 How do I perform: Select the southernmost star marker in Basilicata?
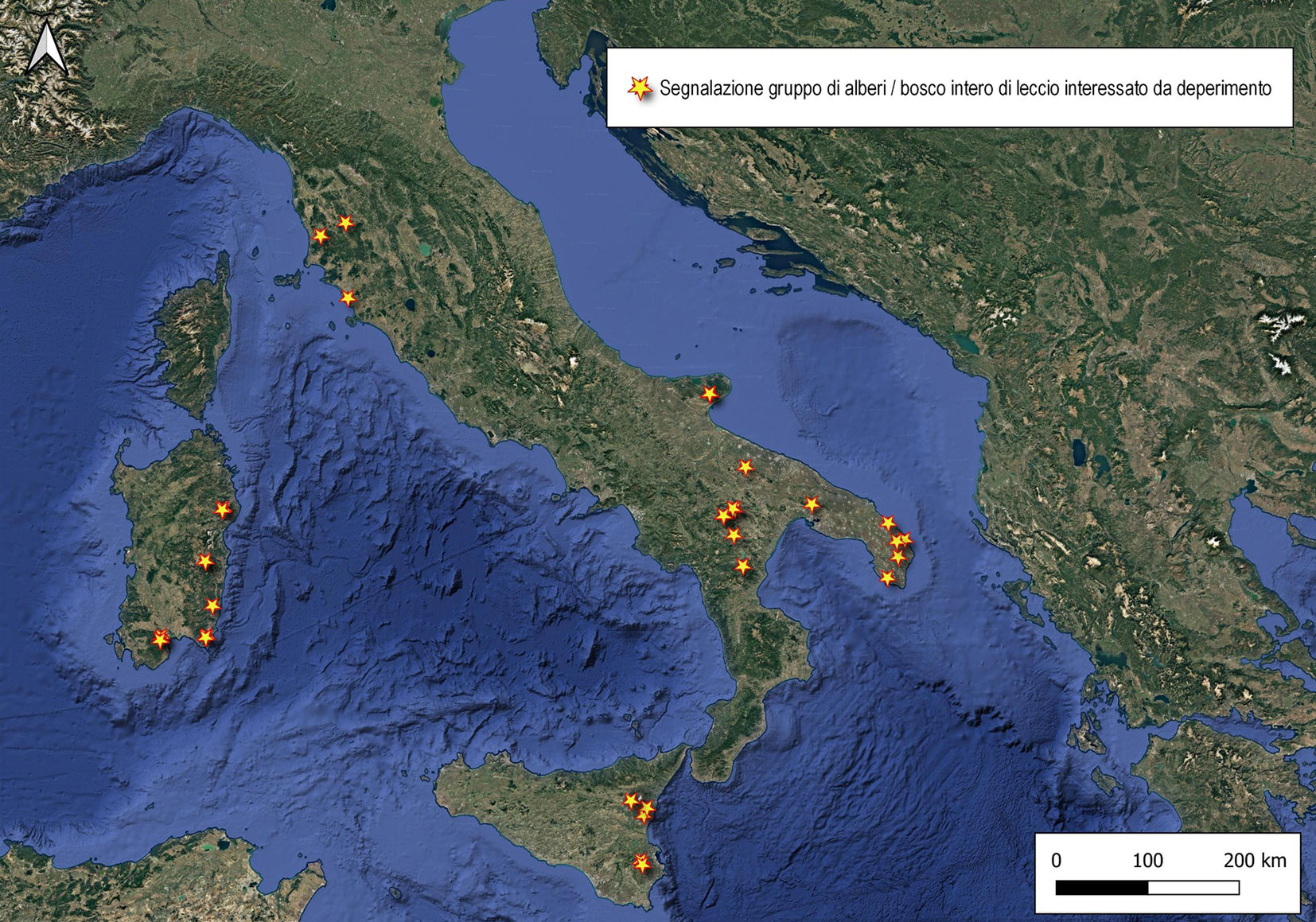pos(742,566)
